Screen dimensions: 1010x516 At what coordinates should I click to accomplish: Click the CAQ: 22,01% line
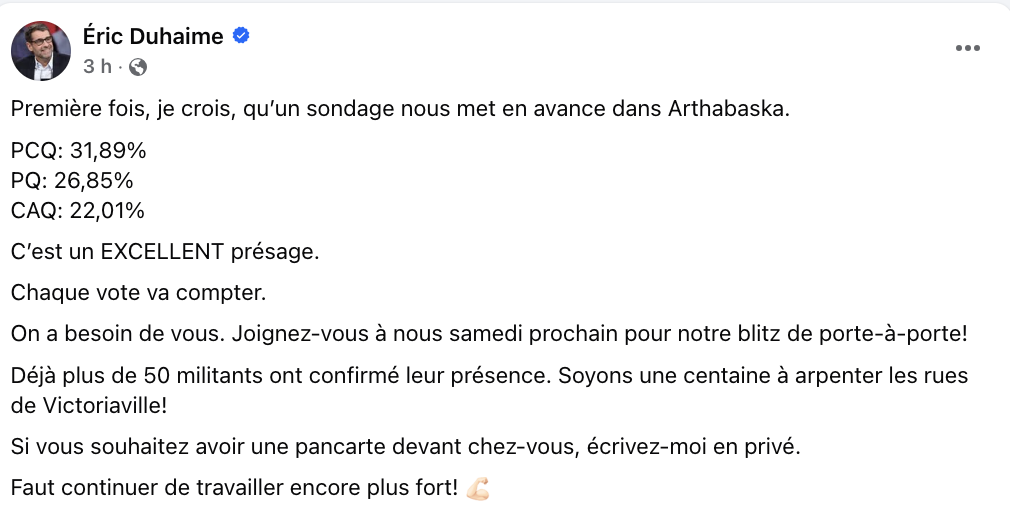(x=78, y=211)
